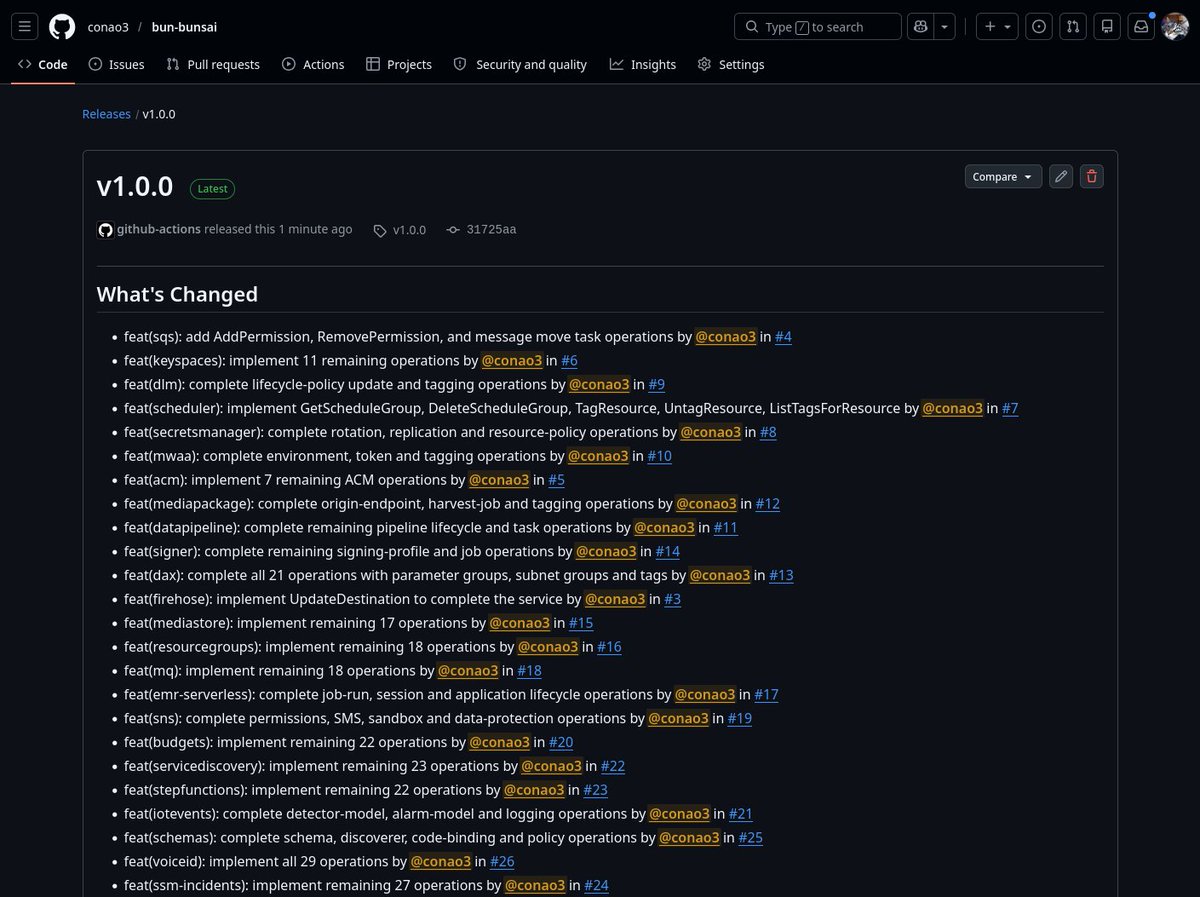1200x897 pixels.
Task: Open pull request #17 for emr-serverless
Action: [766, 694]
